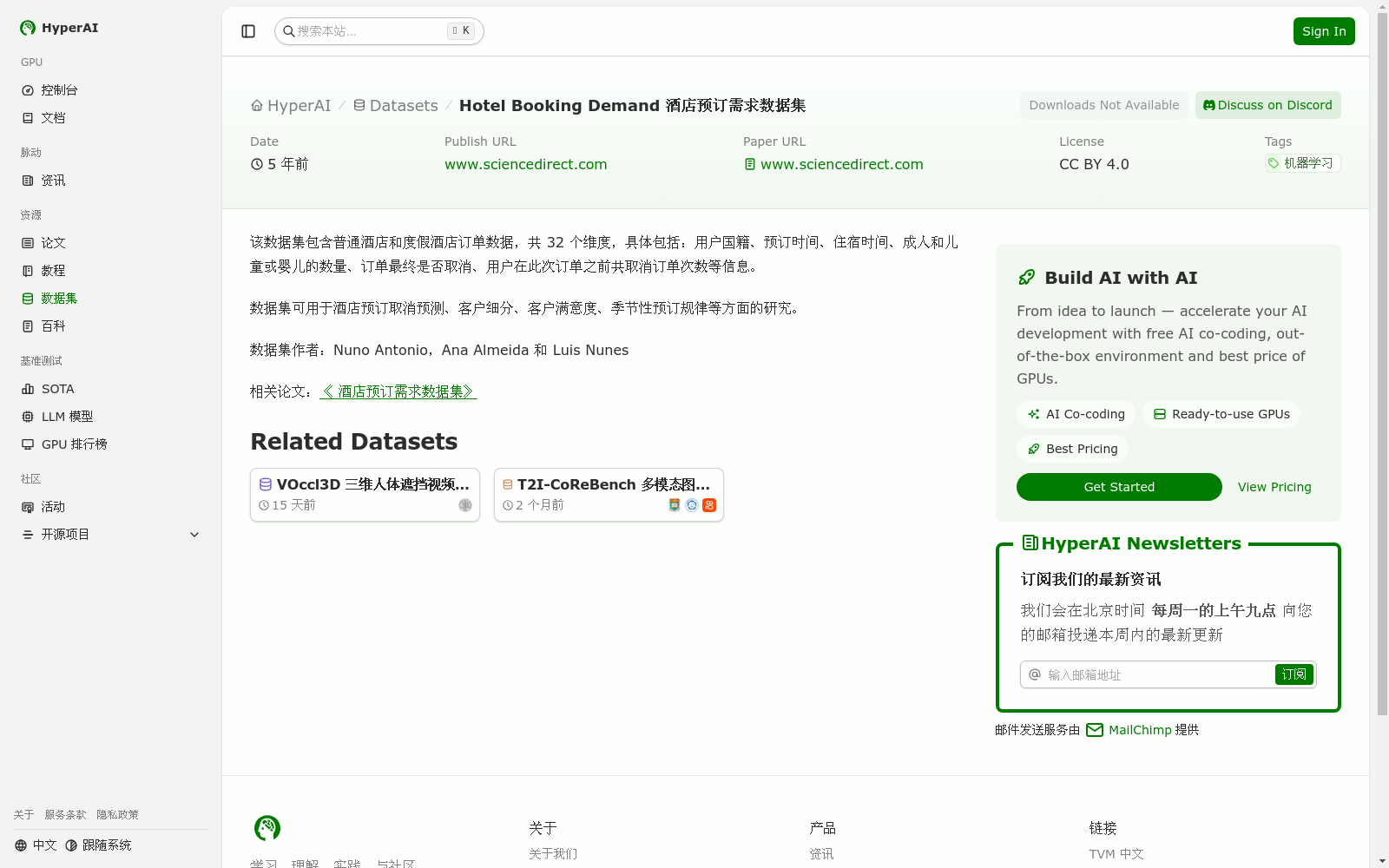1389x868 pixels.
Task: Click the globe icon beside 中文
Action: [21, 845]
